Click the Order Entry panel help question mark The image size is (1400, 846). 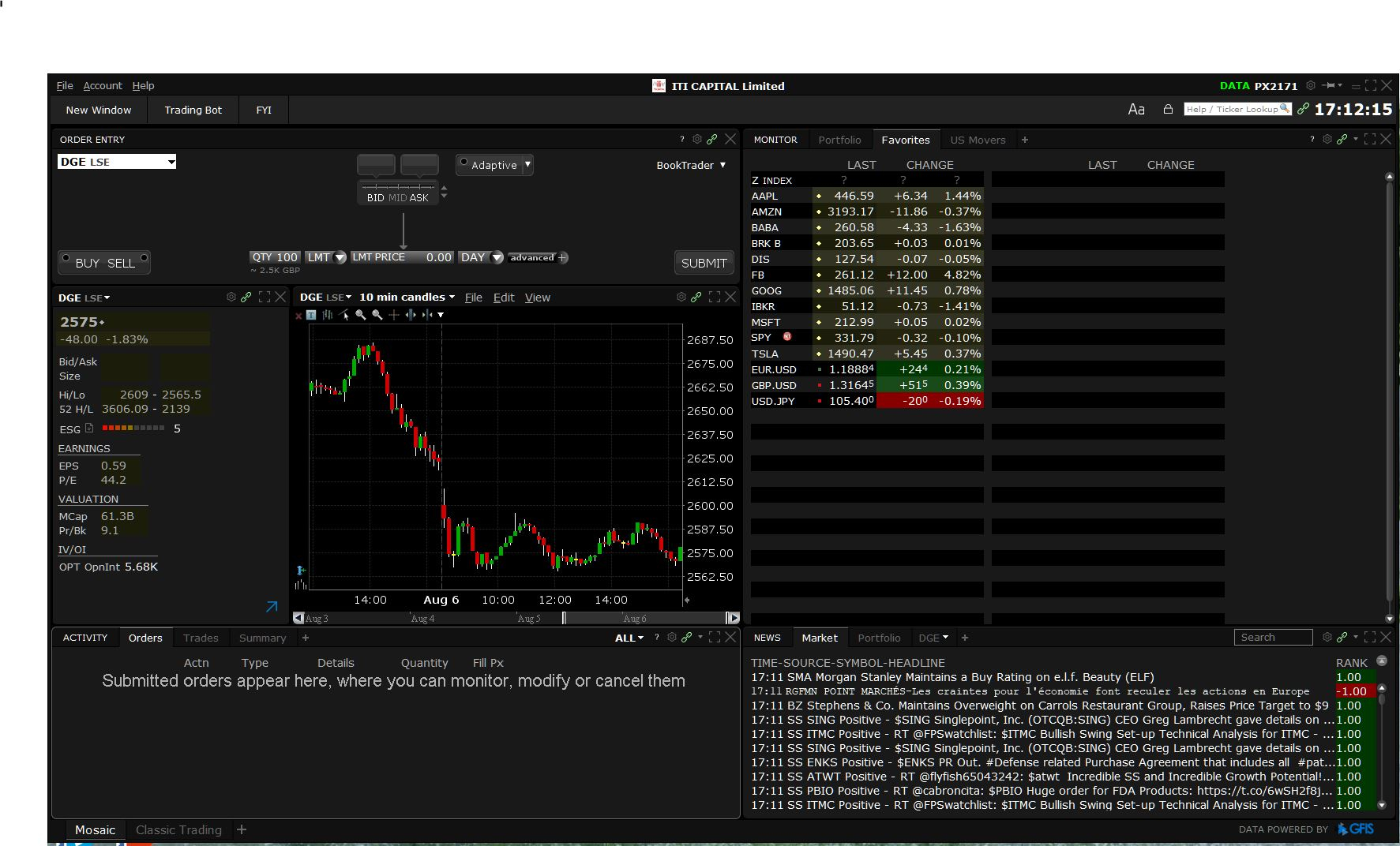pos(682,139)
